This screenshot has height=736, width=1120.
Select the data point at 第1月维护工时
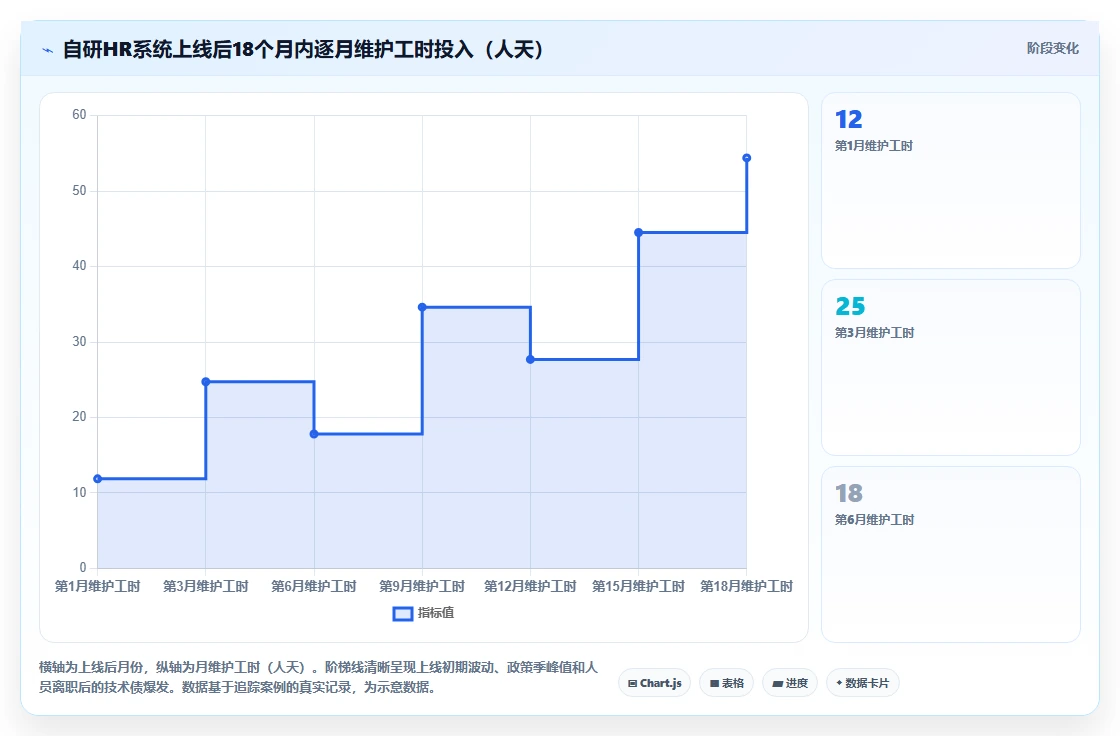point(98,479)
